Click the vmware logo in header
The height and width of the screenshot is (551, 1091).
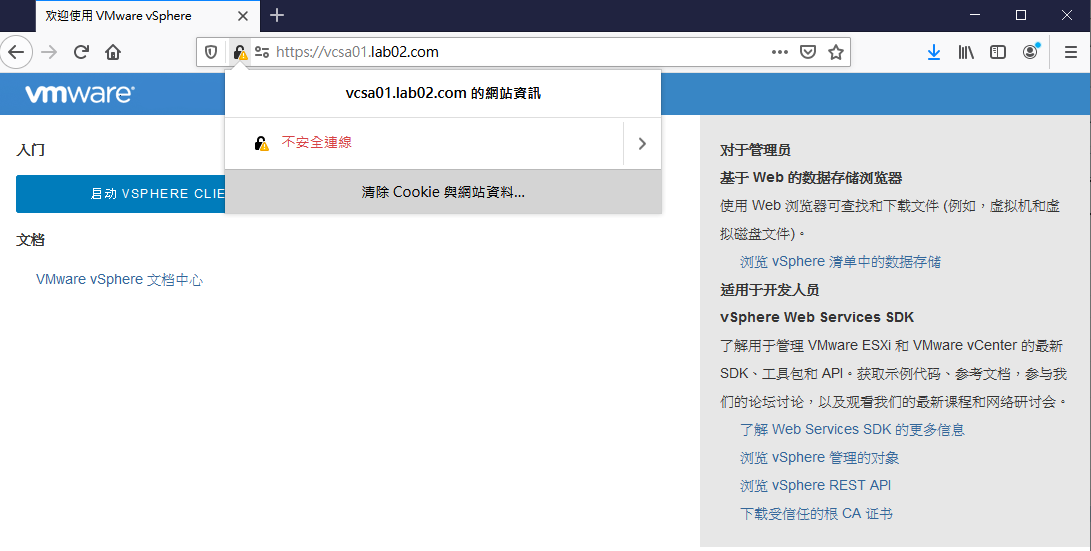tap(80, 93)
